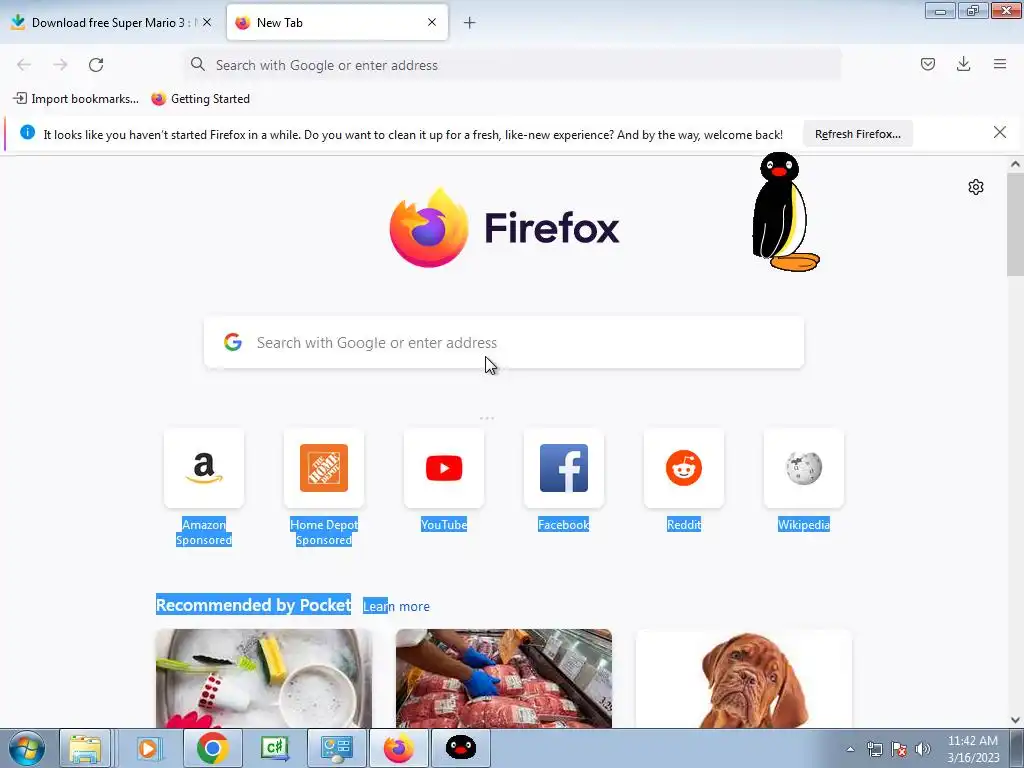Close the Super Mario 3 tab
This screenshot has width=1024, height=768.
click(207, 22)
